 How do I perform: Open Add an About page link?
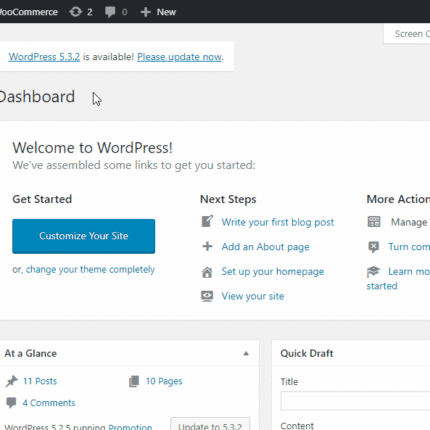(265, 247)
